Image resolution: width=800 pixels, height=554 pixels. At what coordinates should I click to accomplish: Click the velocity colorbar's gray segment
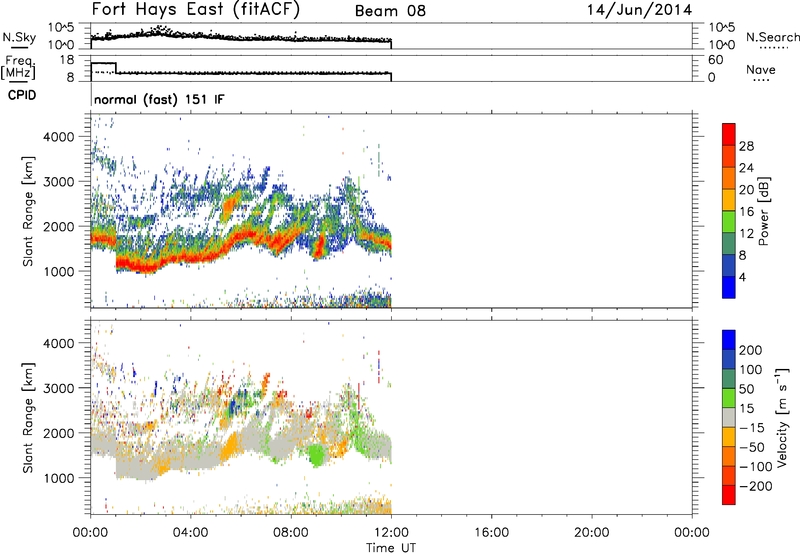coord(729,418)
